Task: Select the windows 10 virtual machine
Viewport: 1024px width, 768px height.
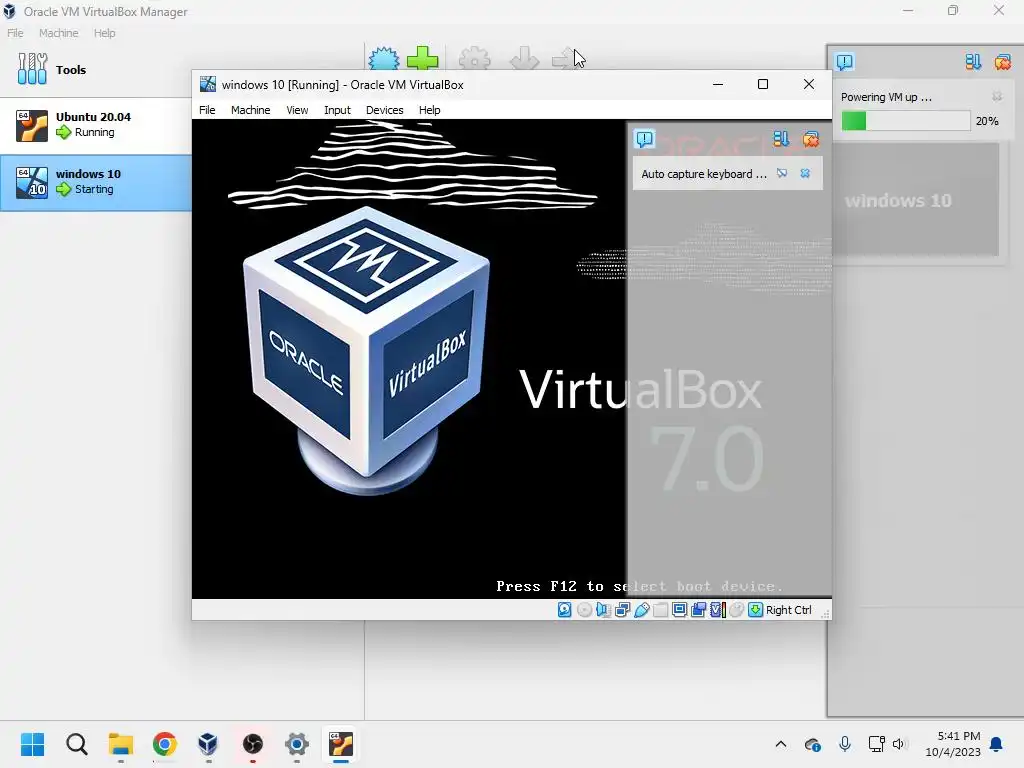Action: (x=95, y=182)
